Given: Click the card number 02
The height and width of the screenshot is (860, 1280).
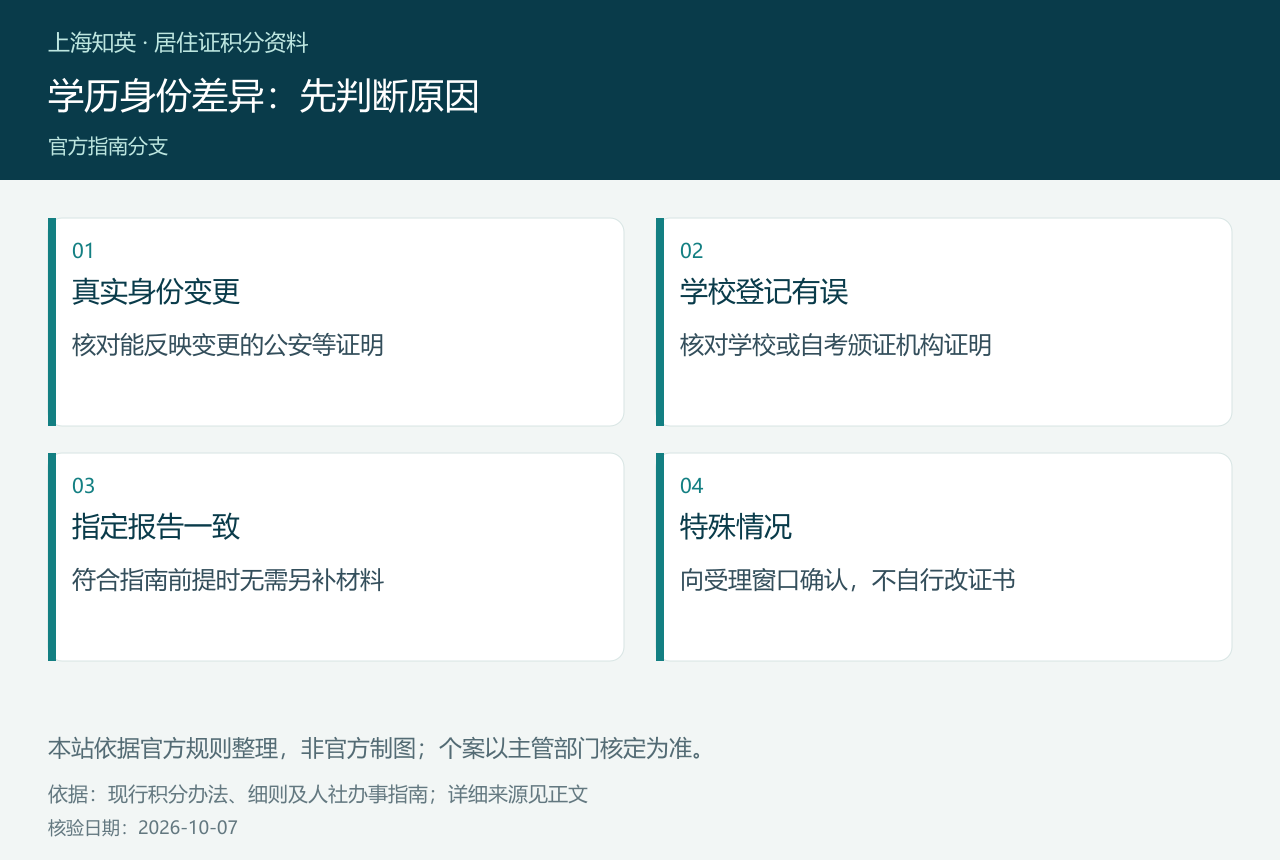Looking at the screenshot, I should pyautogui.click(x=692, y=251).
